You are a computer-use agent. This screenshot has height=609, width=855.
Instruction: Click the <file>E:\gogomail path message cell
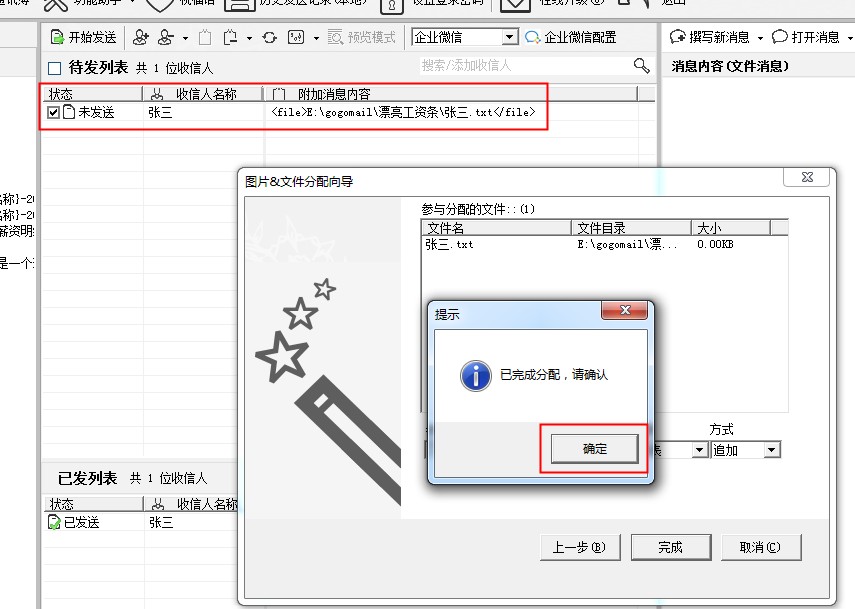[x=404, y=112]
